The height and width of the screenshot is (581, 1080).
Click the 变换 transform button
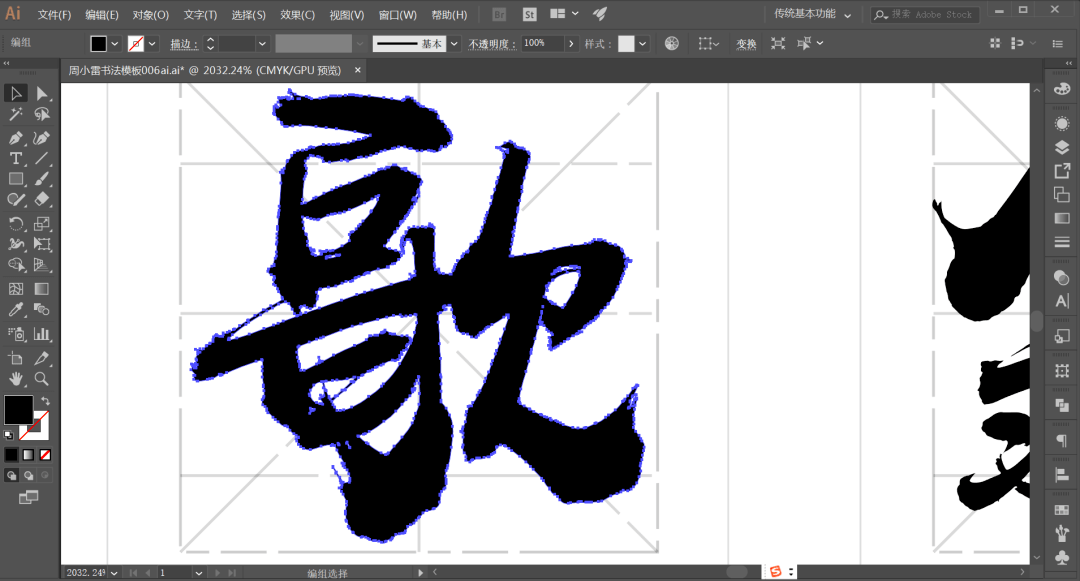(746, 44)
